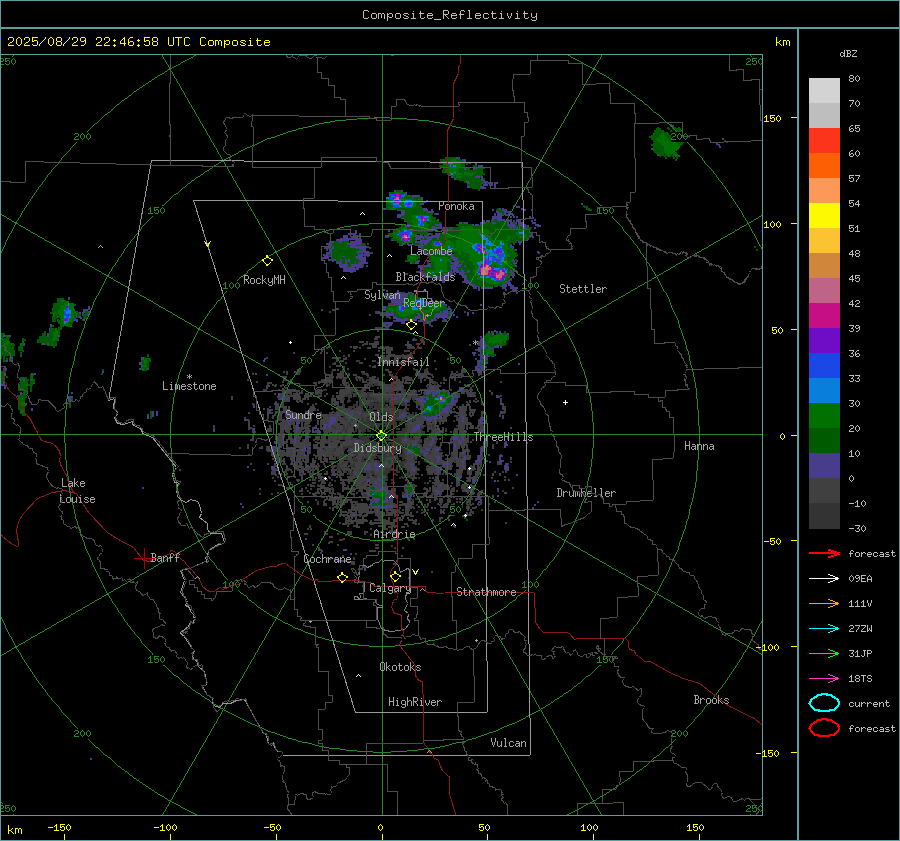
Task: Click the Banff label text
Action: (x=165, y=557)
